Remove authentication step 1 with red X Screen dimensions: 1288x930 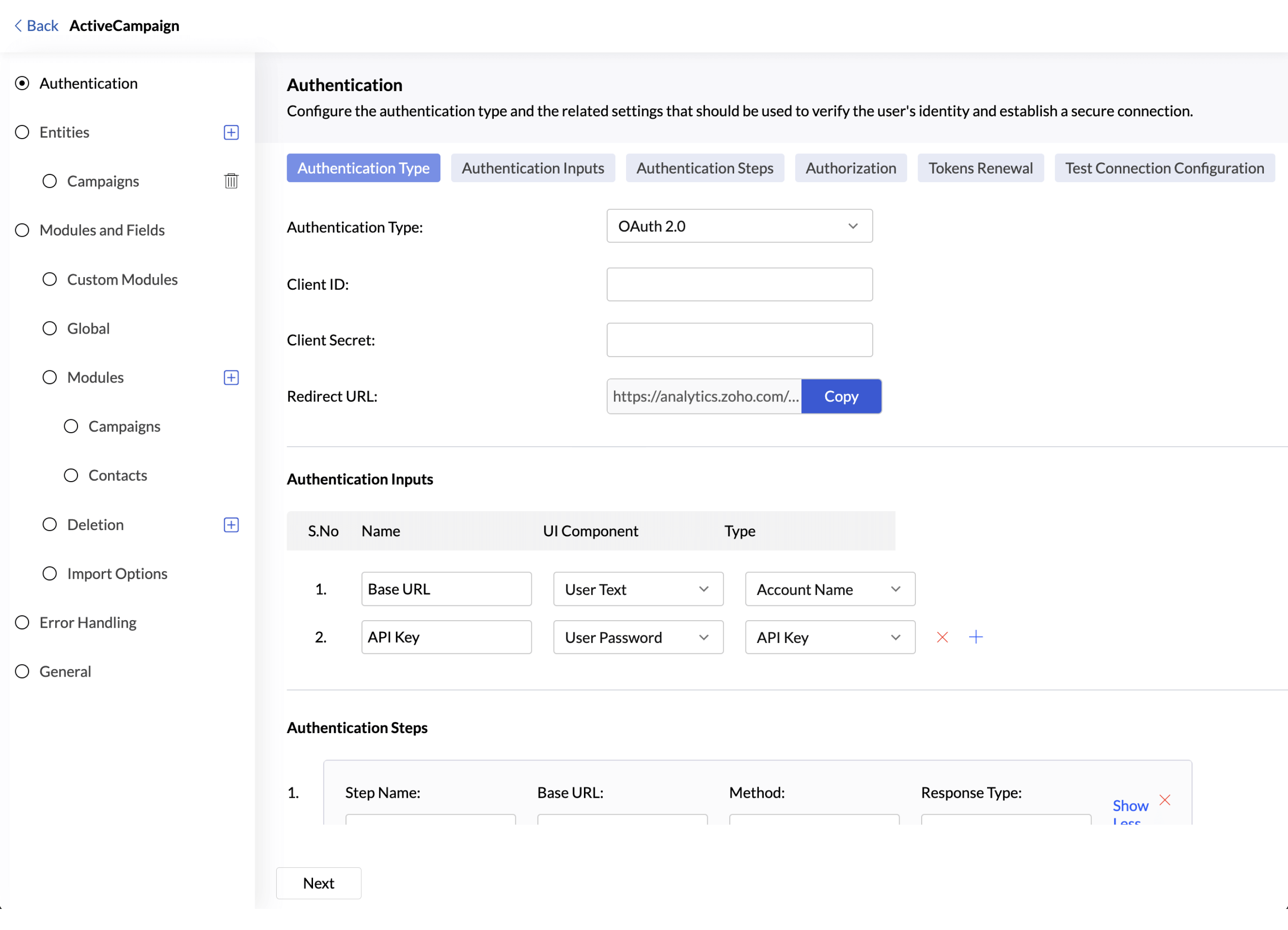pos(1165,800)
